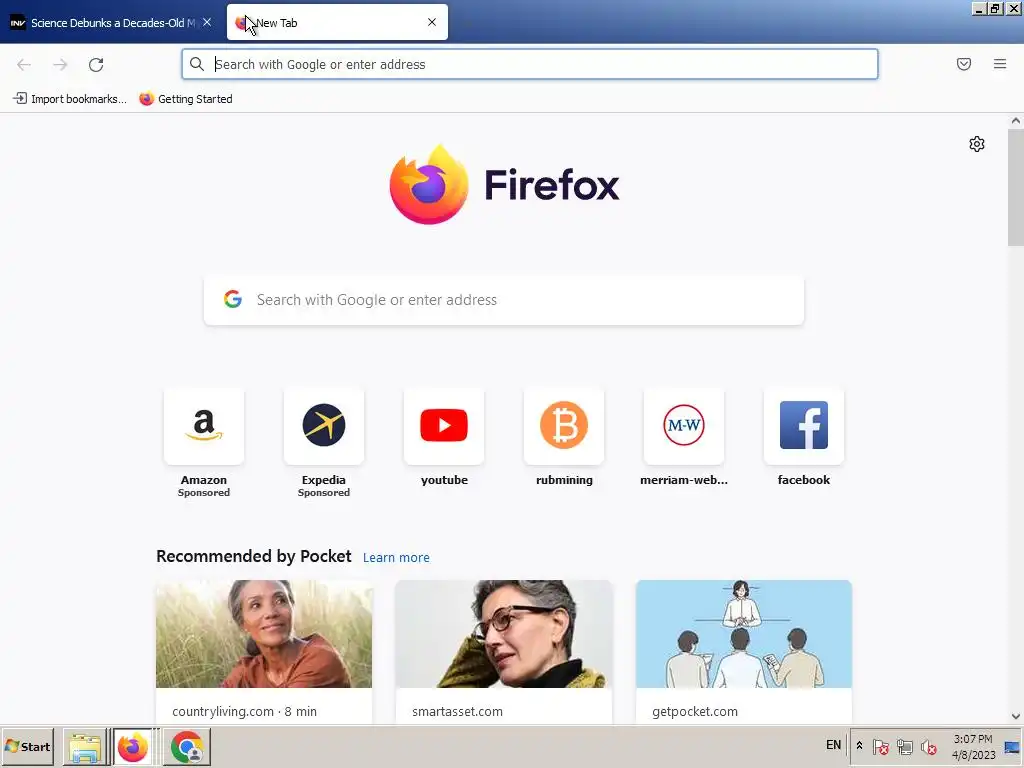Click the Action Center flag tray icon
Viewport: 1024px width, 768px height.
click(x=880, y=746)
